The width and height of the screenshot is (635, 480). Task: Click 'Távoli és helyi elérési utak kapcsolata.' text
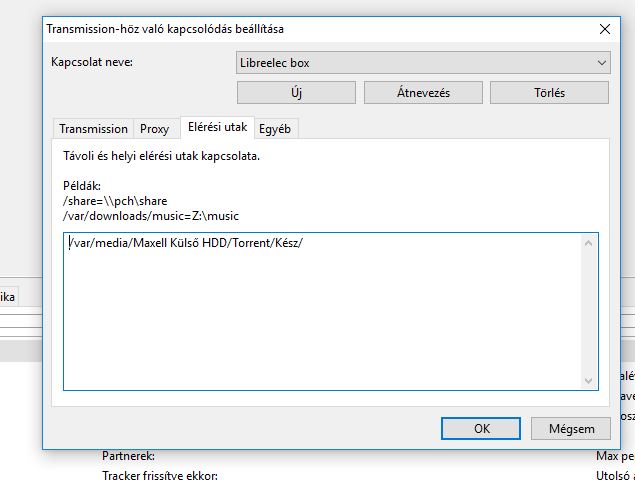(161, 156)
